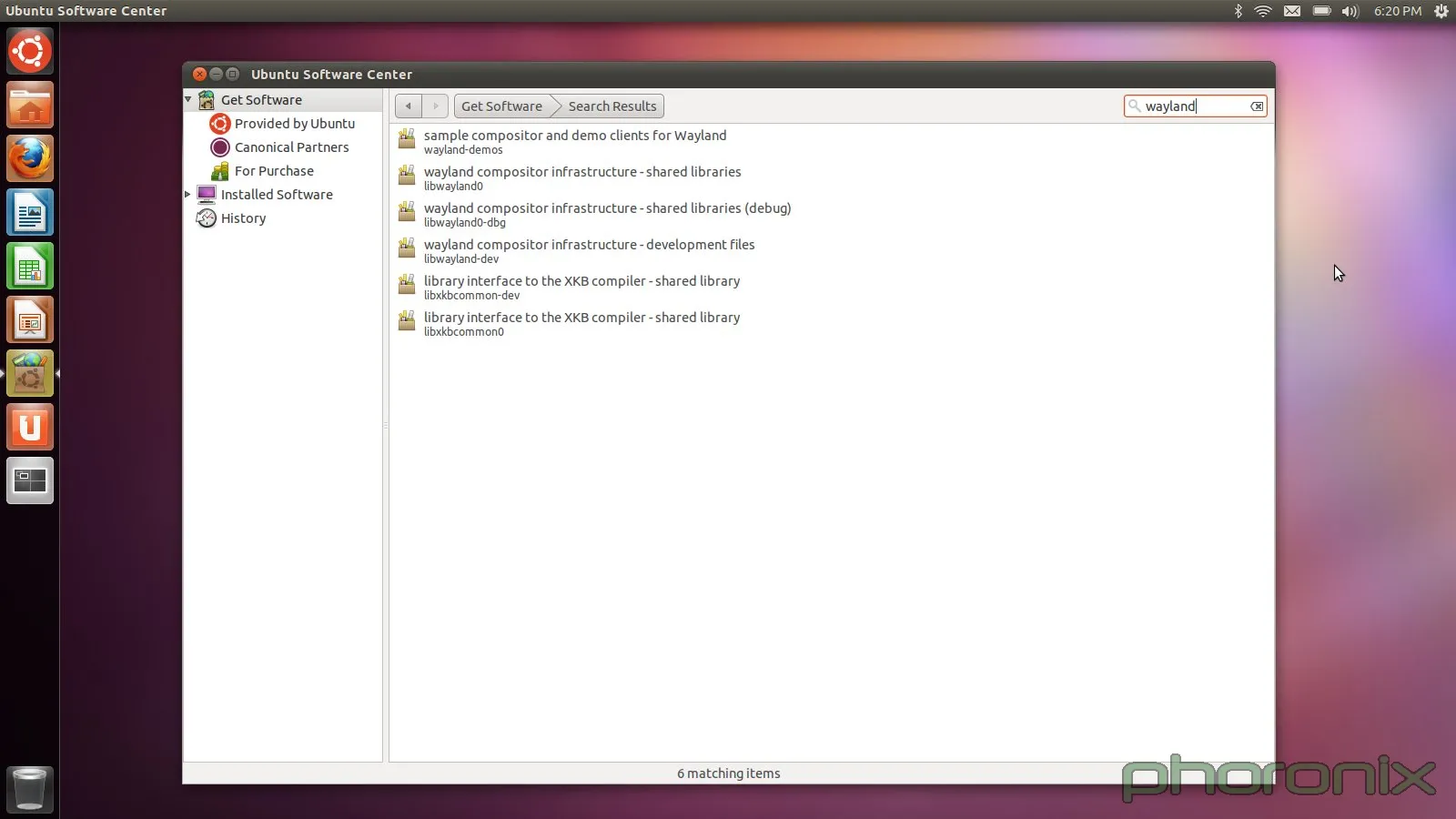Click the package icon beside libwayland0
The height and width of the screenshot is (819, 1456).
(x=407, y=175)
